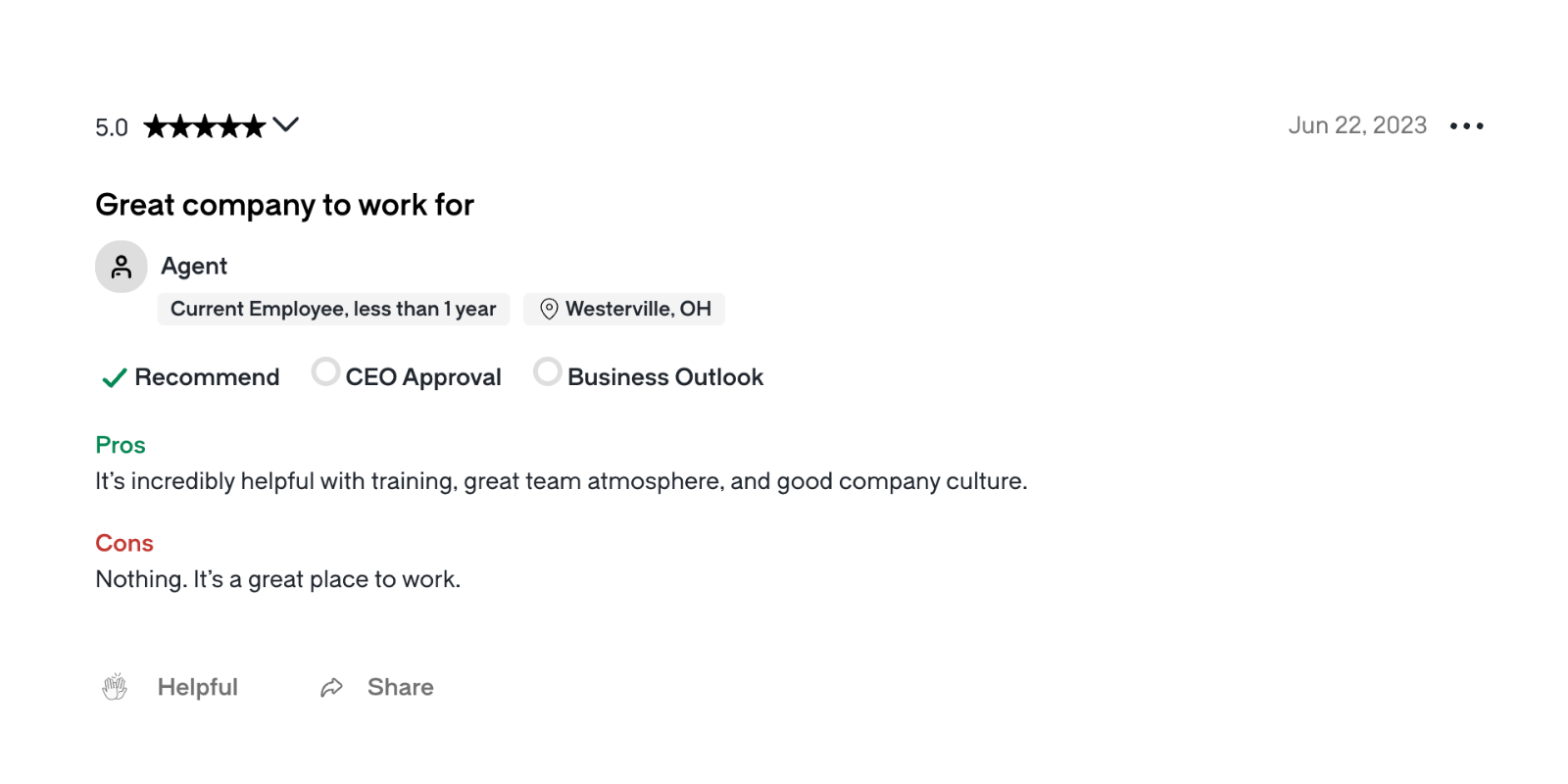1568x784 pixels.
Task: Click the green Recommend checkmark icon
Action: 115,377
